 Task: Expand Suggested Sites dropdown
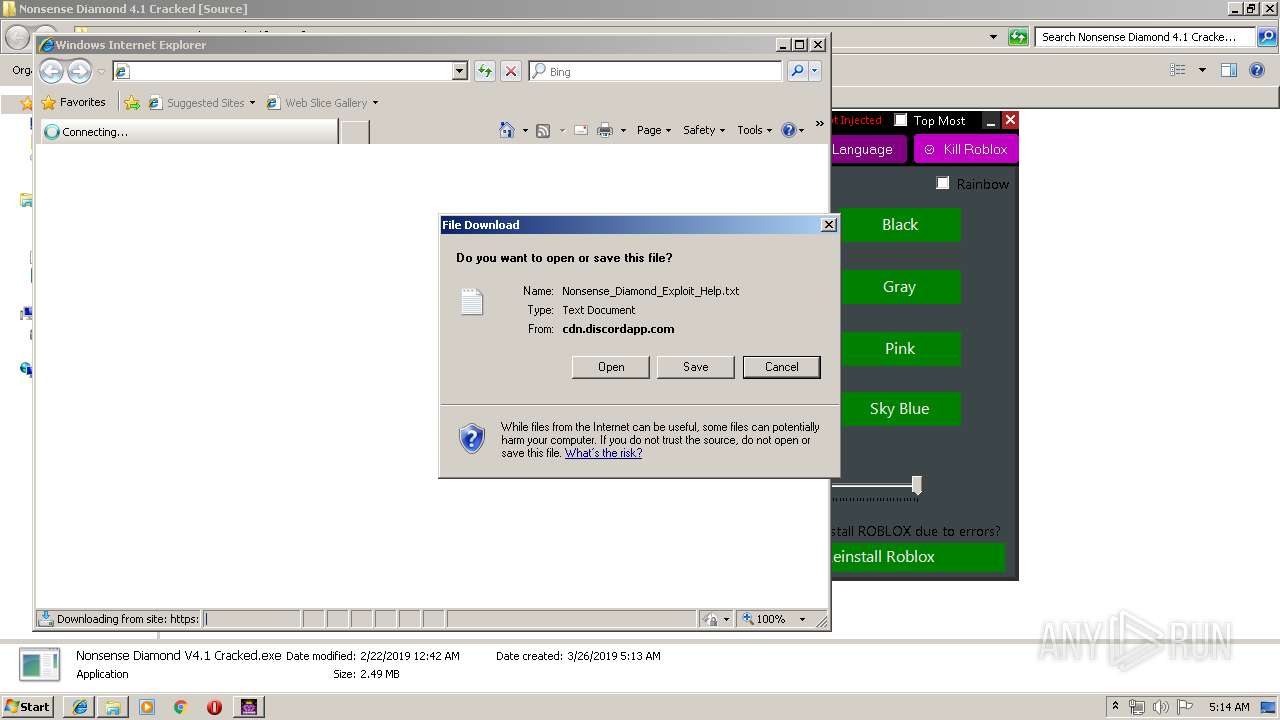click(x=252, y=103)
